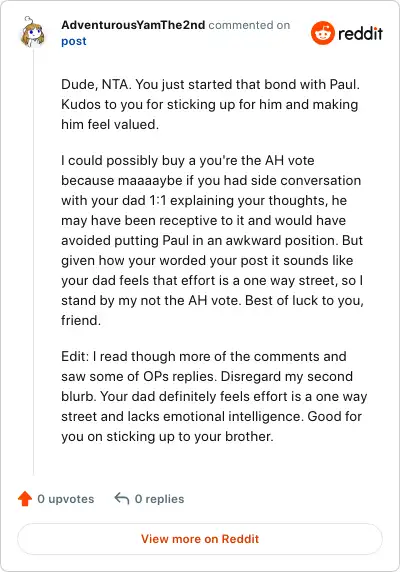Click the "View more on Reddit" button

coord(200,539)
